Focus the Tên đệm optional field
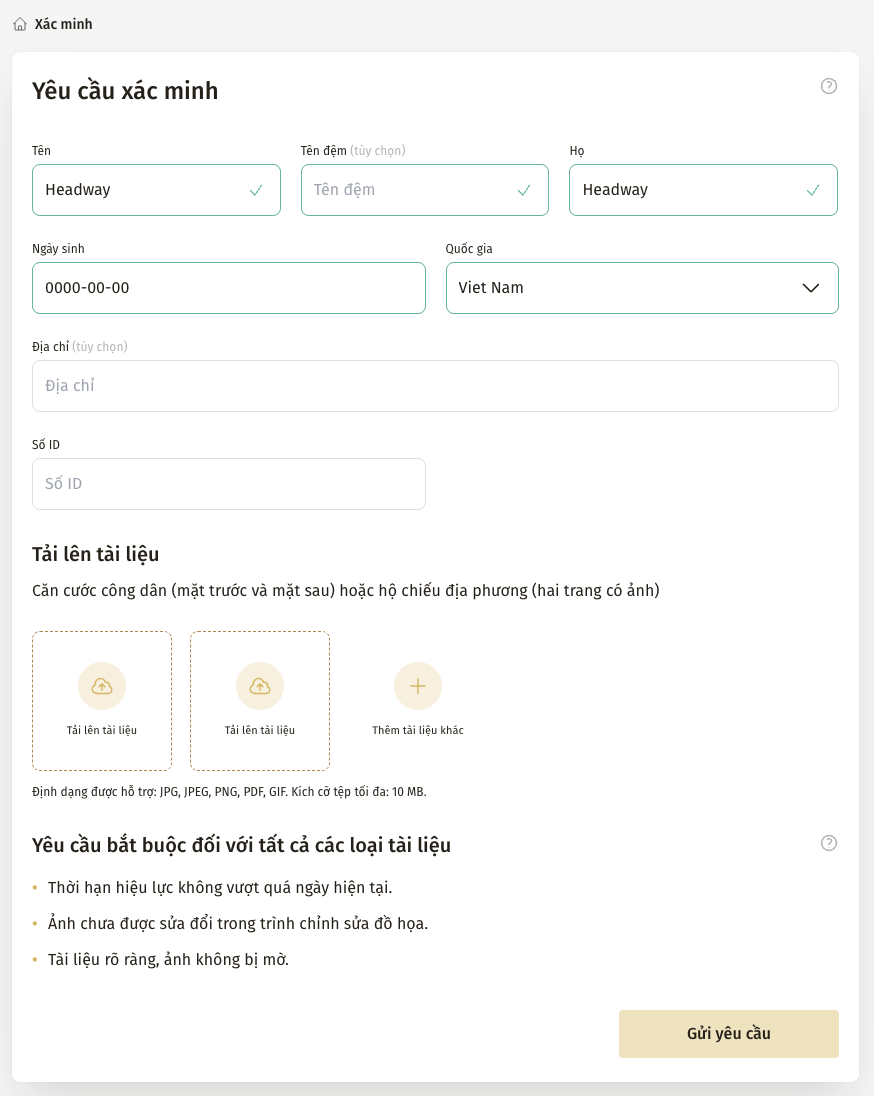Image resolution: width=874 pixels, height=1096 pixels. [410, 190]
